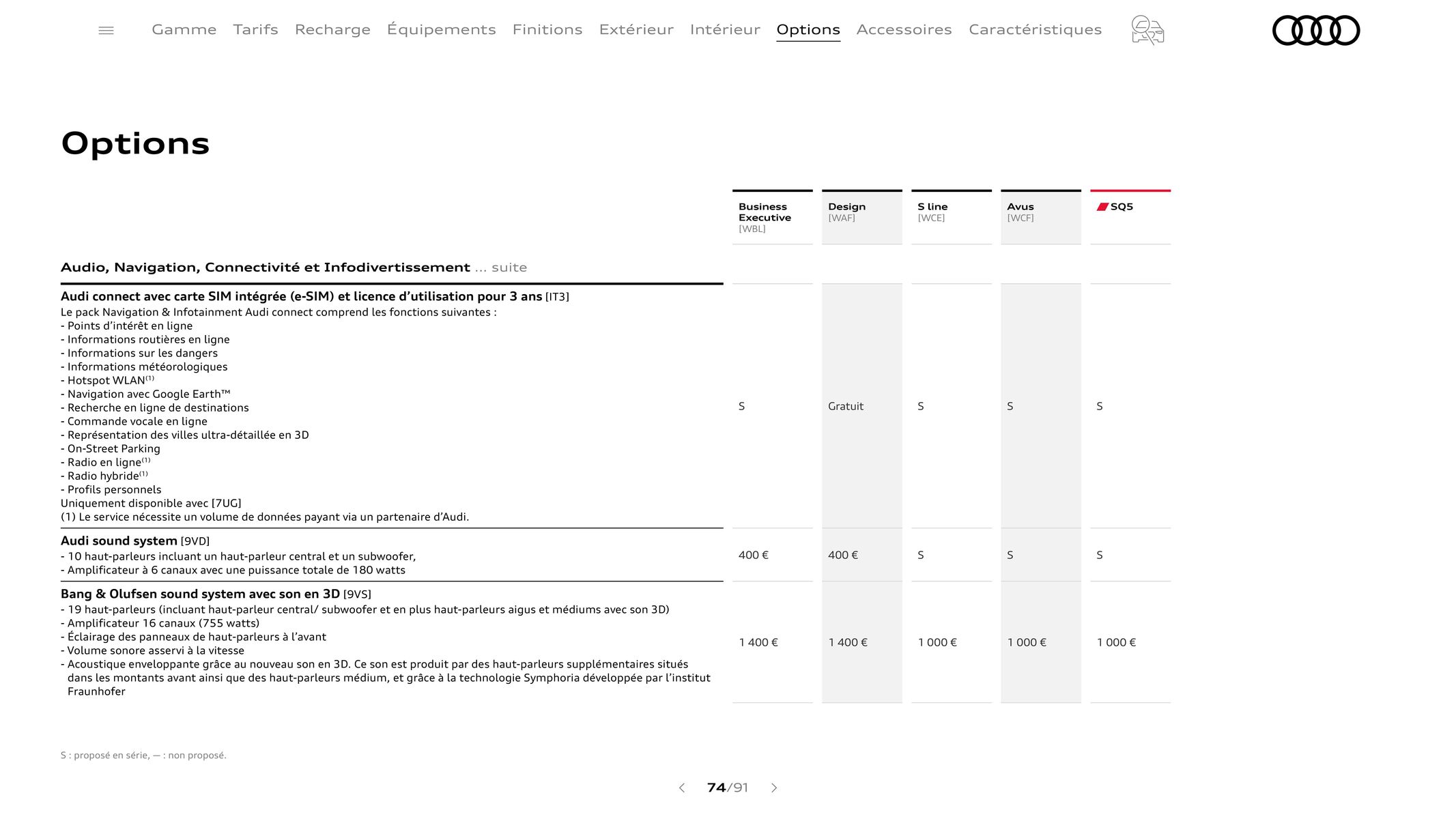Open the hamburger menu icon
The height and width of the screenshot is (819, 1456).
pos(106,30)
